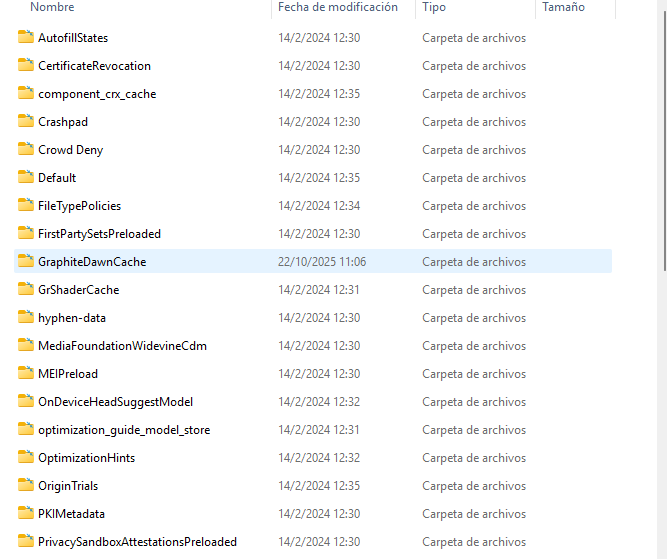Click the MediaFoundationWidevineCdm folder name

[x=122, y=346]
